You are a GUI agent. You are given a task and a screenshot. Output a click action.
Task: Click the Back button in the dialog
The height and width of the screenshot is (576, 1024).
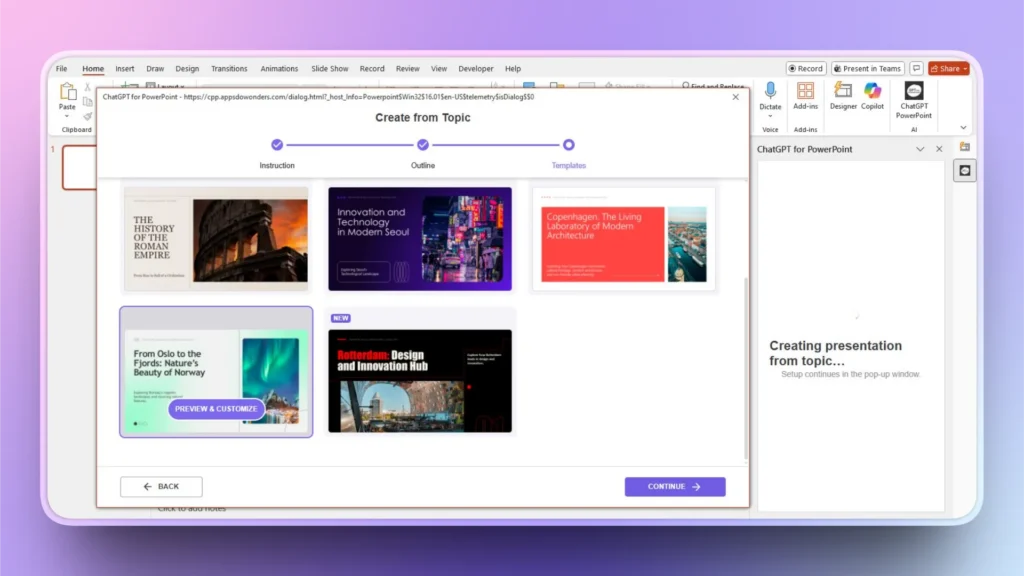point(161,486)
